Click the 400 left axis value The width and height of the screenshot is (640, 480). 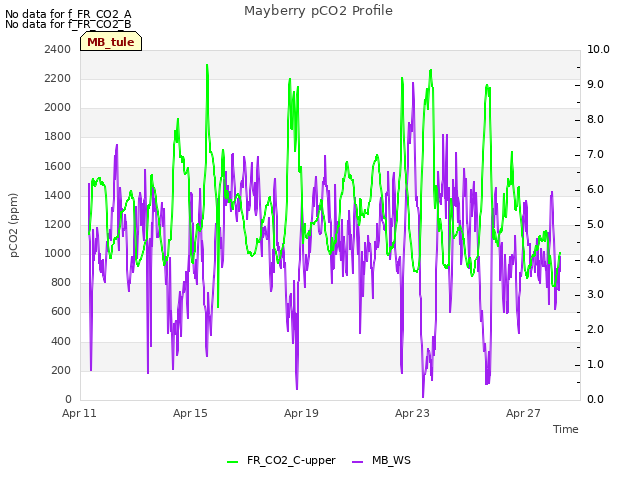(61, 341)
